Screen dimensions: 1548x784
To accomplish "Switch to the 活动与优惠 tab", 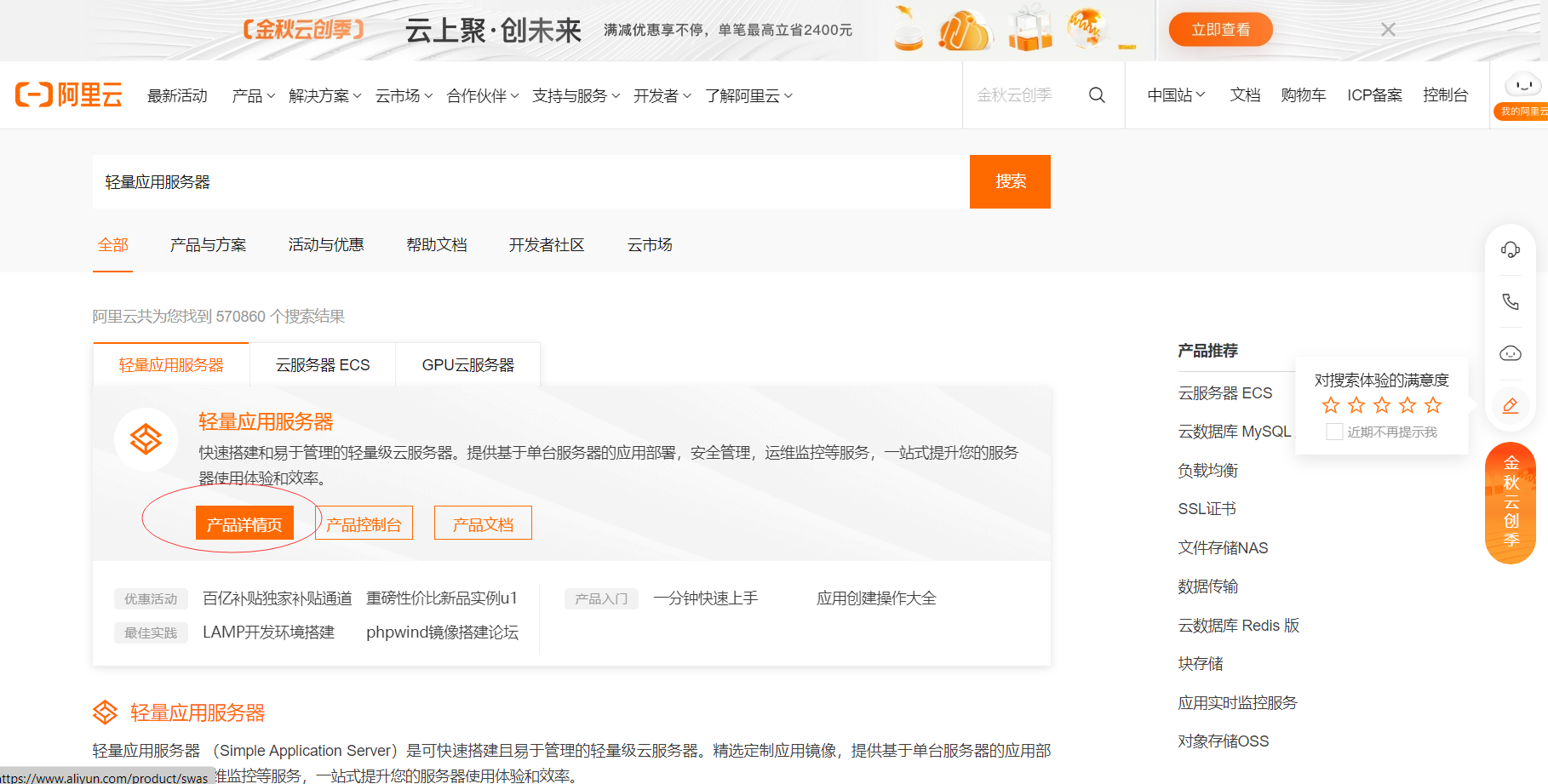I will [326, 245].
